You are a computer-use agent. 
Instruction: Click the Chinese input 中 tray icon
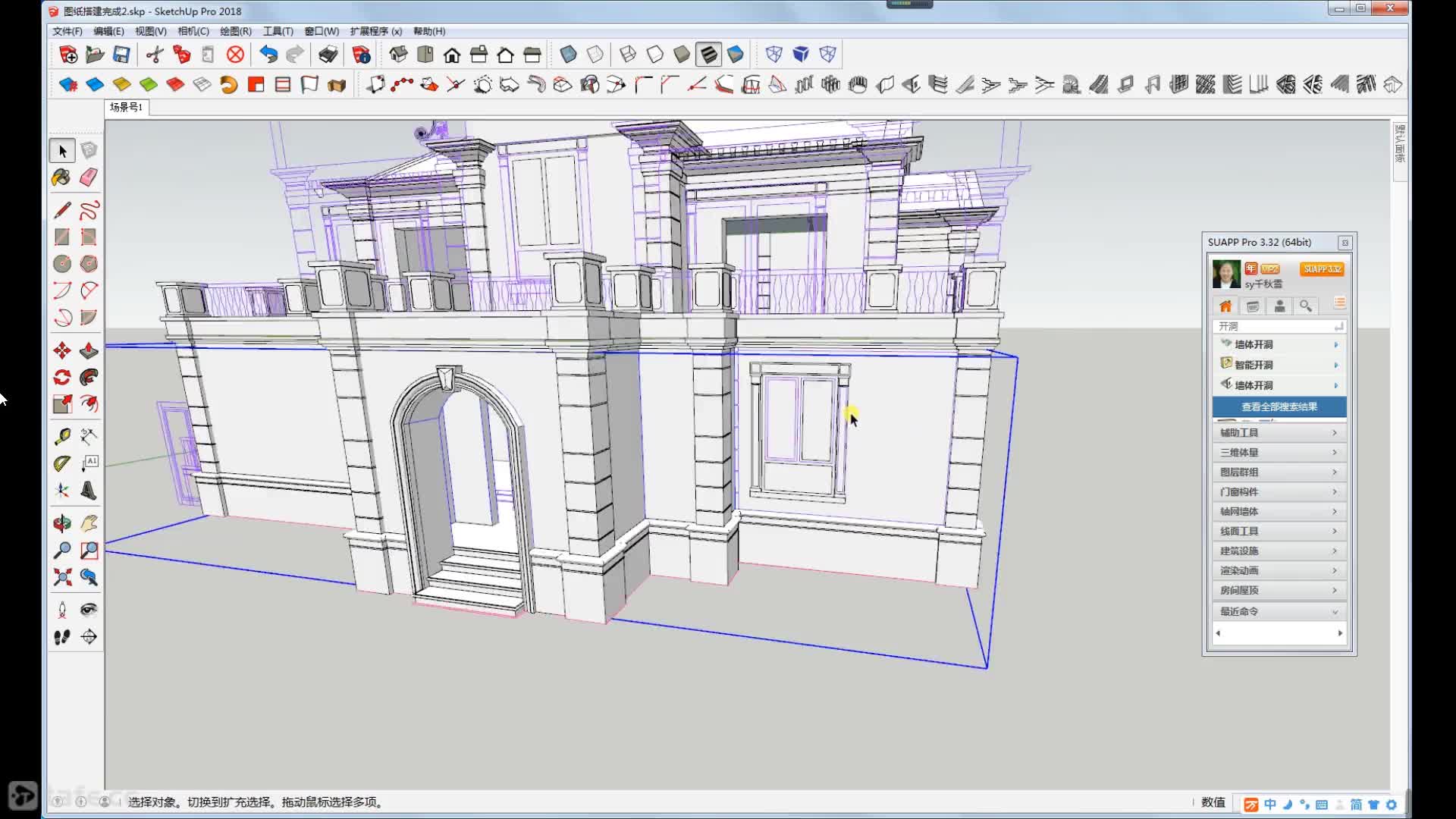click(x=1270, y=805)
